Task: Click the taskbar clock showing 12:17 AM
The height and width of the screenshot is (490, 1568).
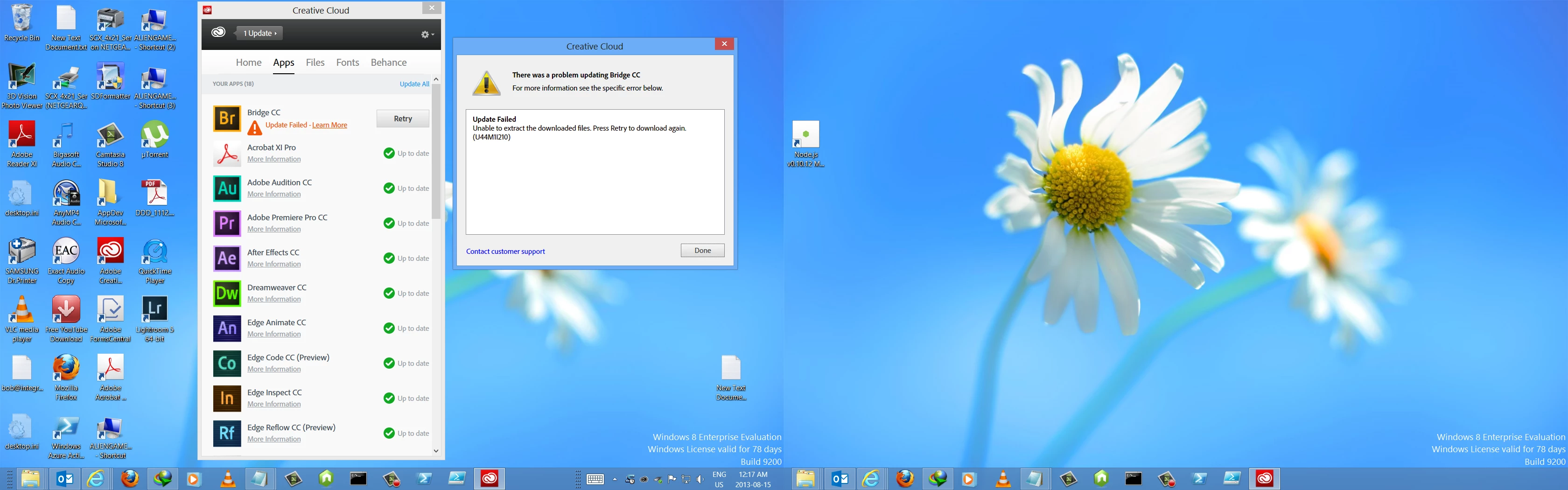Action: (x=753, y=479)
